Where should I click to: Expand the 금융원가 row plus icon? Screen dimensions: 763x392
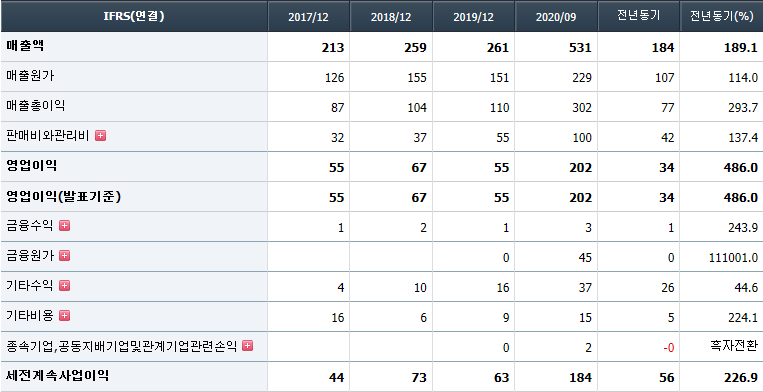tap(64, 255)
